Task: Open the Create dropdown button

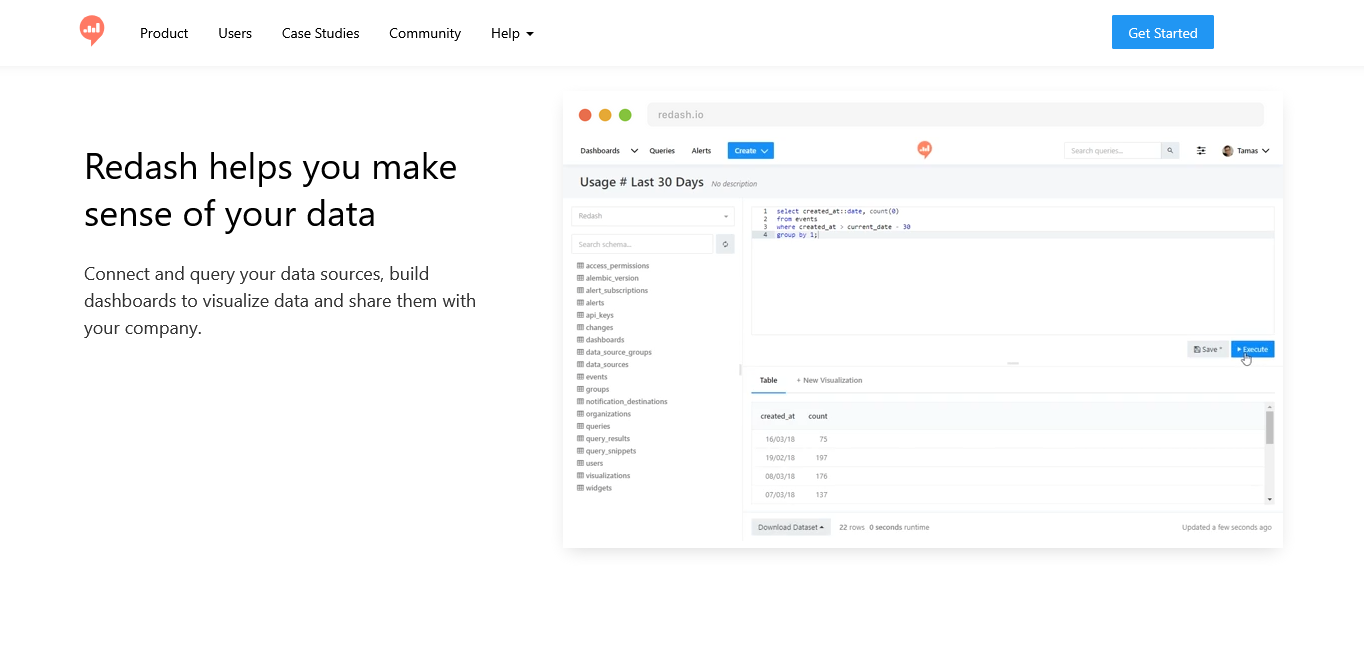Action: (x=750, y=151)
